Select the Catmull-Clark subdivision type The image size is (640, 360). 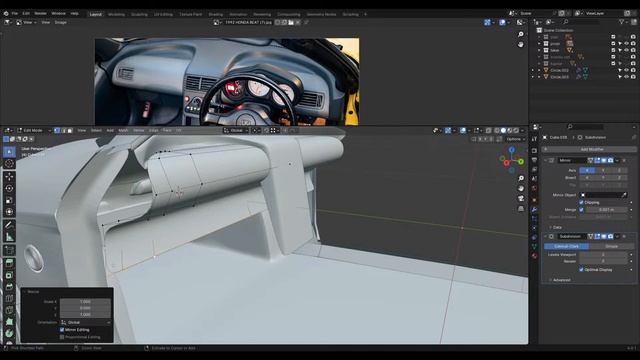[567, 247]
